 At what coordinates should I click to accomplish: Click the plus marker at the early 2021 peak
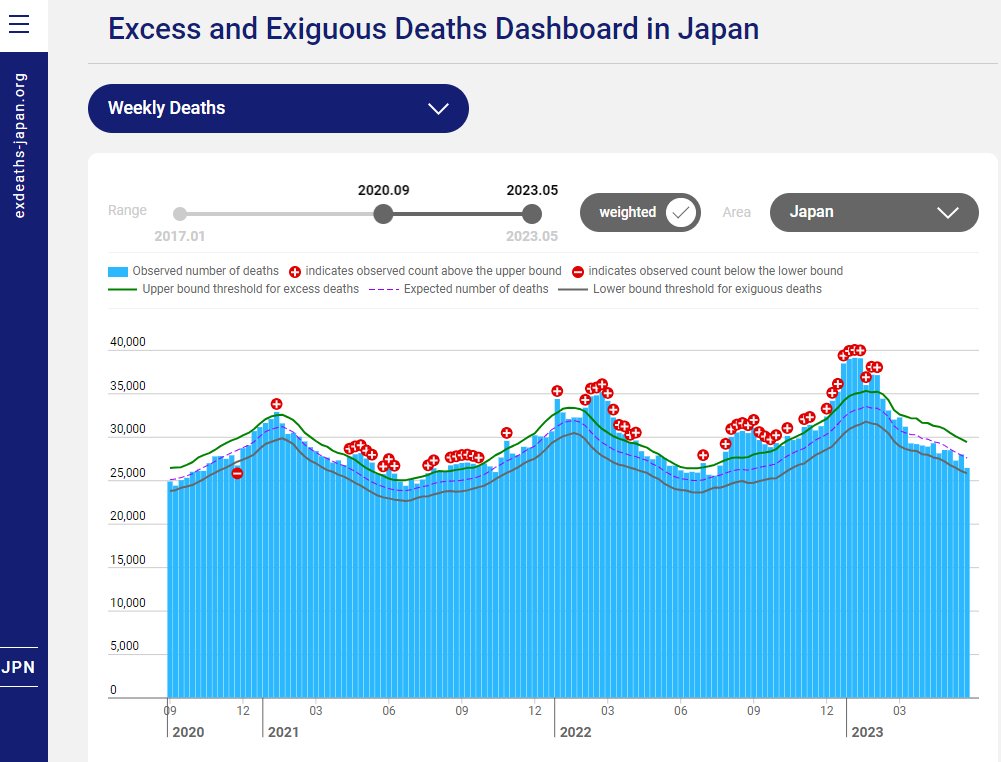coord(276,404)
